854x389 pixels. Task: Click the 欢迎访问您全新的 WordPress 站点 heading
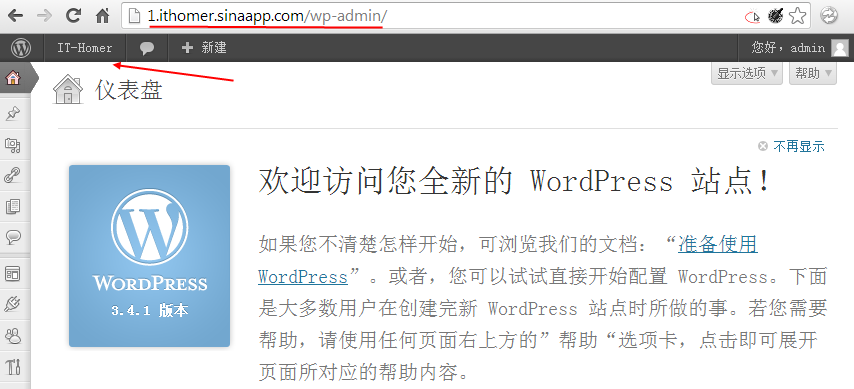(514, 181)
